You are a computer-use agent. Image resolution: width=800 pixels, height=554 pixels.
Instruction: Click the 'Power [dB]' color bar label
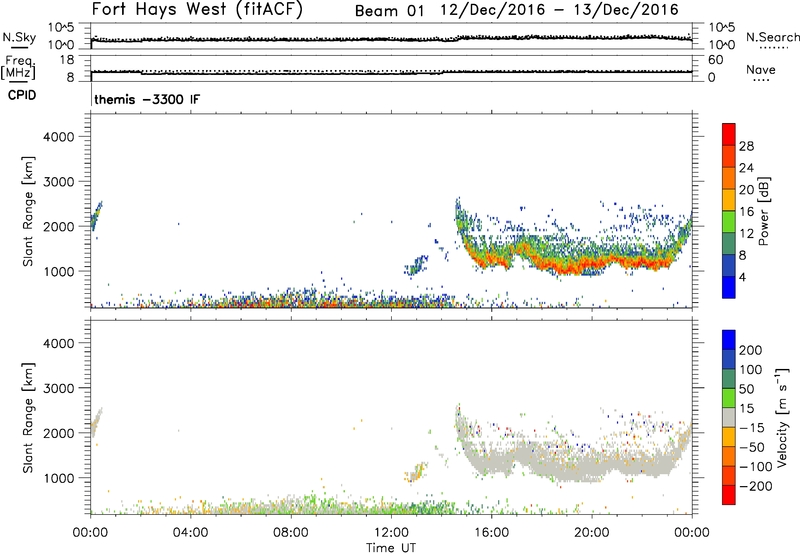point(764,211)
